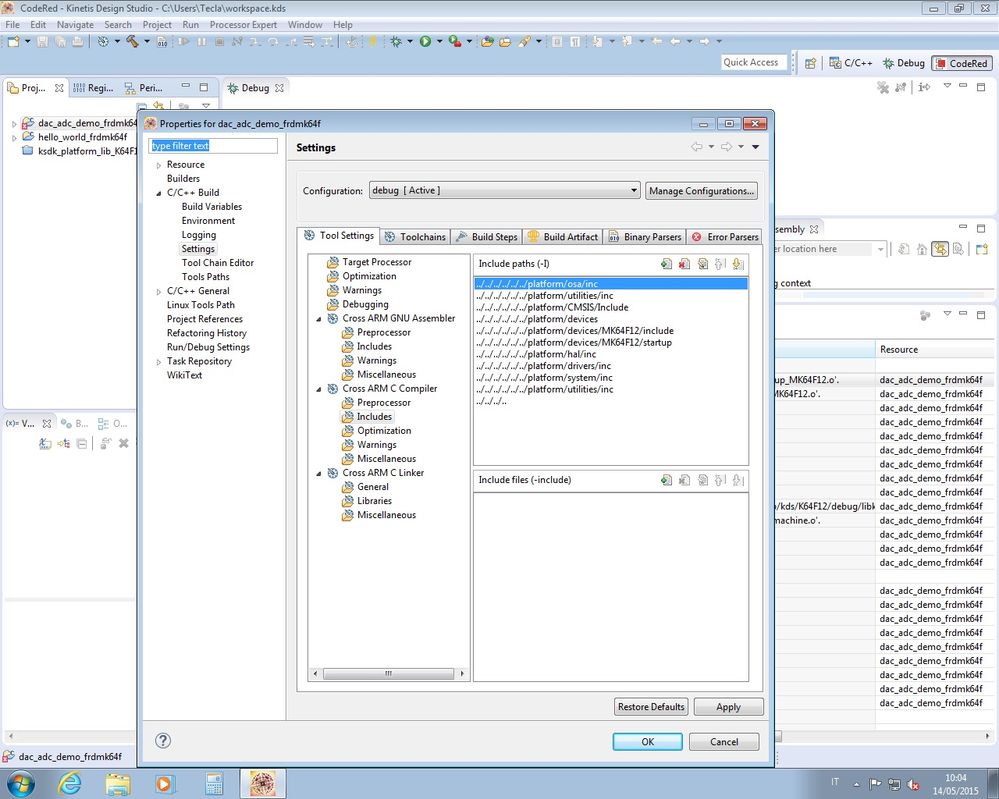
Task: Expand the C/C++ General node
Action: coord(159,291)
